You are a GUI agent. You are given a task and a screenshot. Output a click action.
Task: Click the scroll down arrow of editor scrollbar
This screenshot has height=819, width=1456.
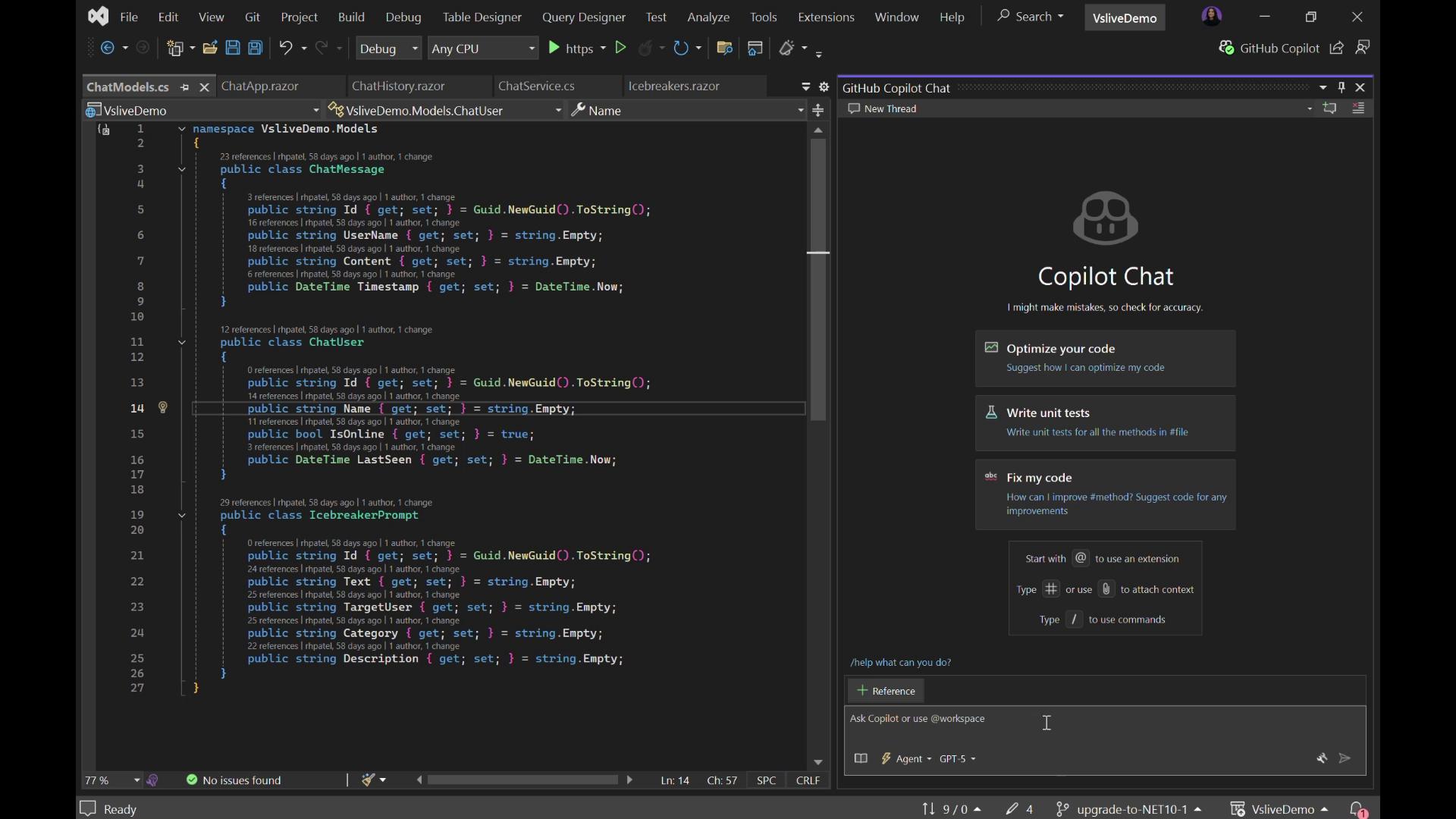click(x=818, y=762)
